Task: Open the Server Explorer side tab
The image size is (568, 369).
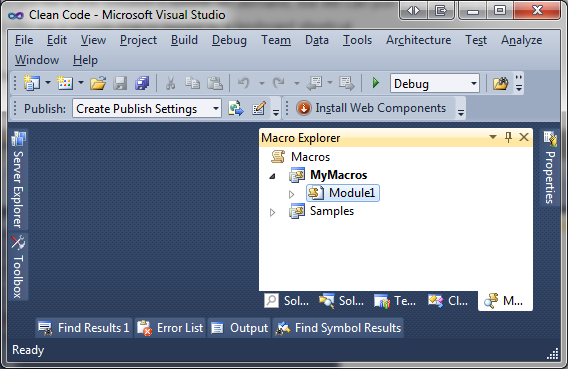Action: tap(18, 180)
